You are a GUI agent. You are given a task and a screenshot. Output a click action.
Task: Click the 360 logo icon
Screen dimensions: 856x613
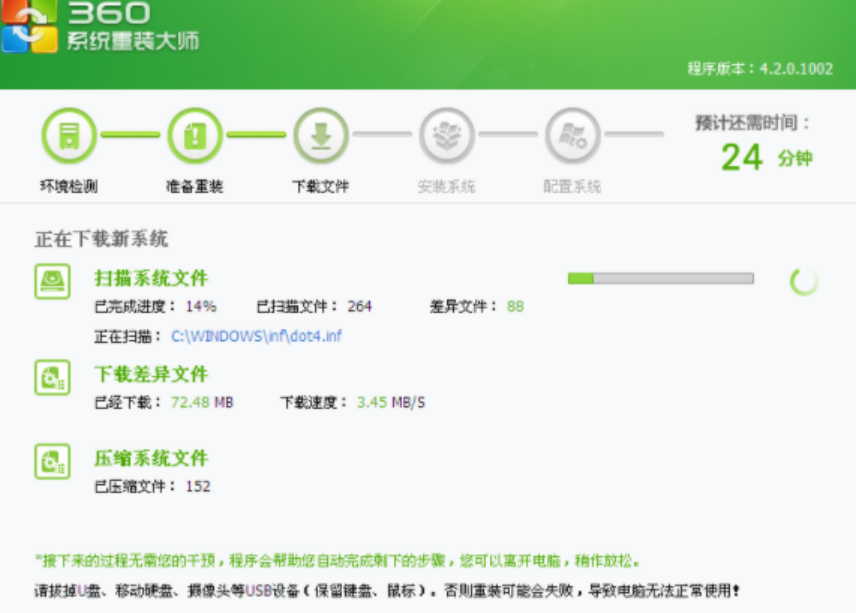click(x=30, y=25)
